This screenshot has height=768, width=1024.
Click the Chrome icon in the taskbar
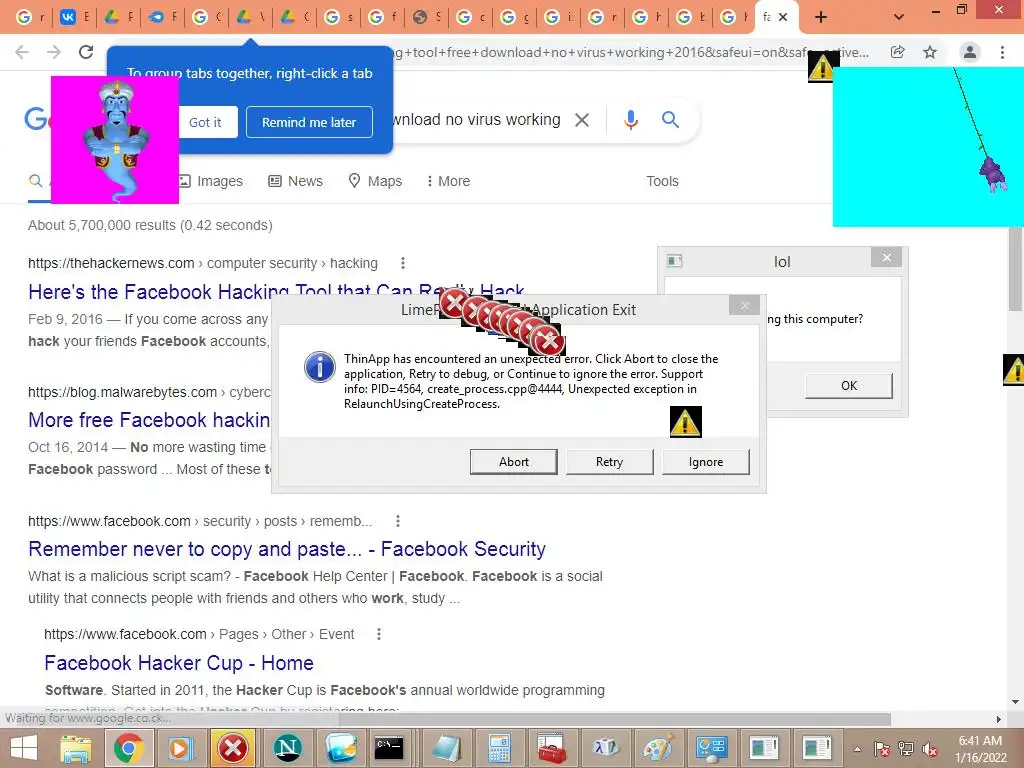click(129, 748)
